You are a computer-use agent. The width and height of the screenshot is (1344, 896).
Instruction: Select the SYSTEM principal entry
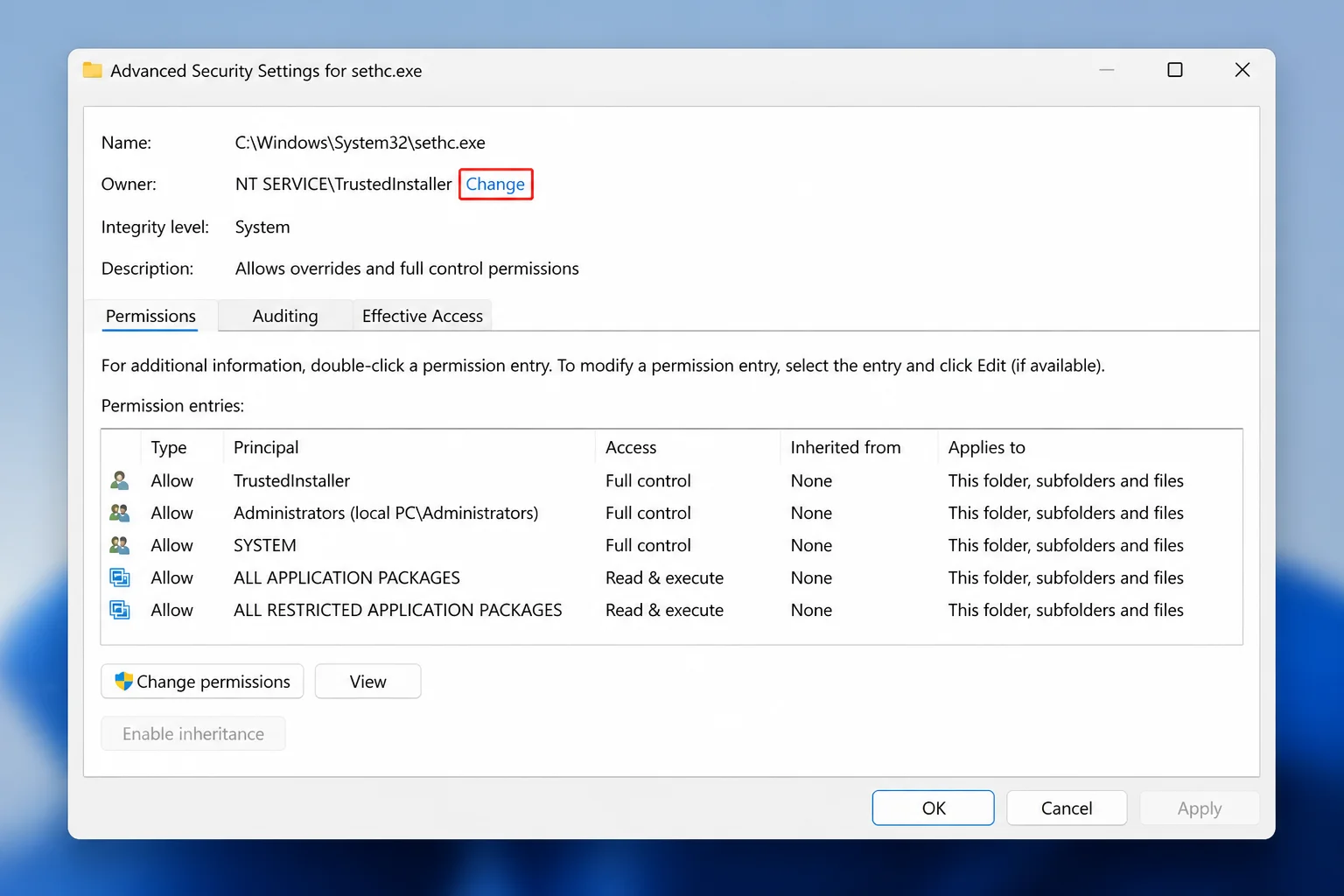pos(265,545)
